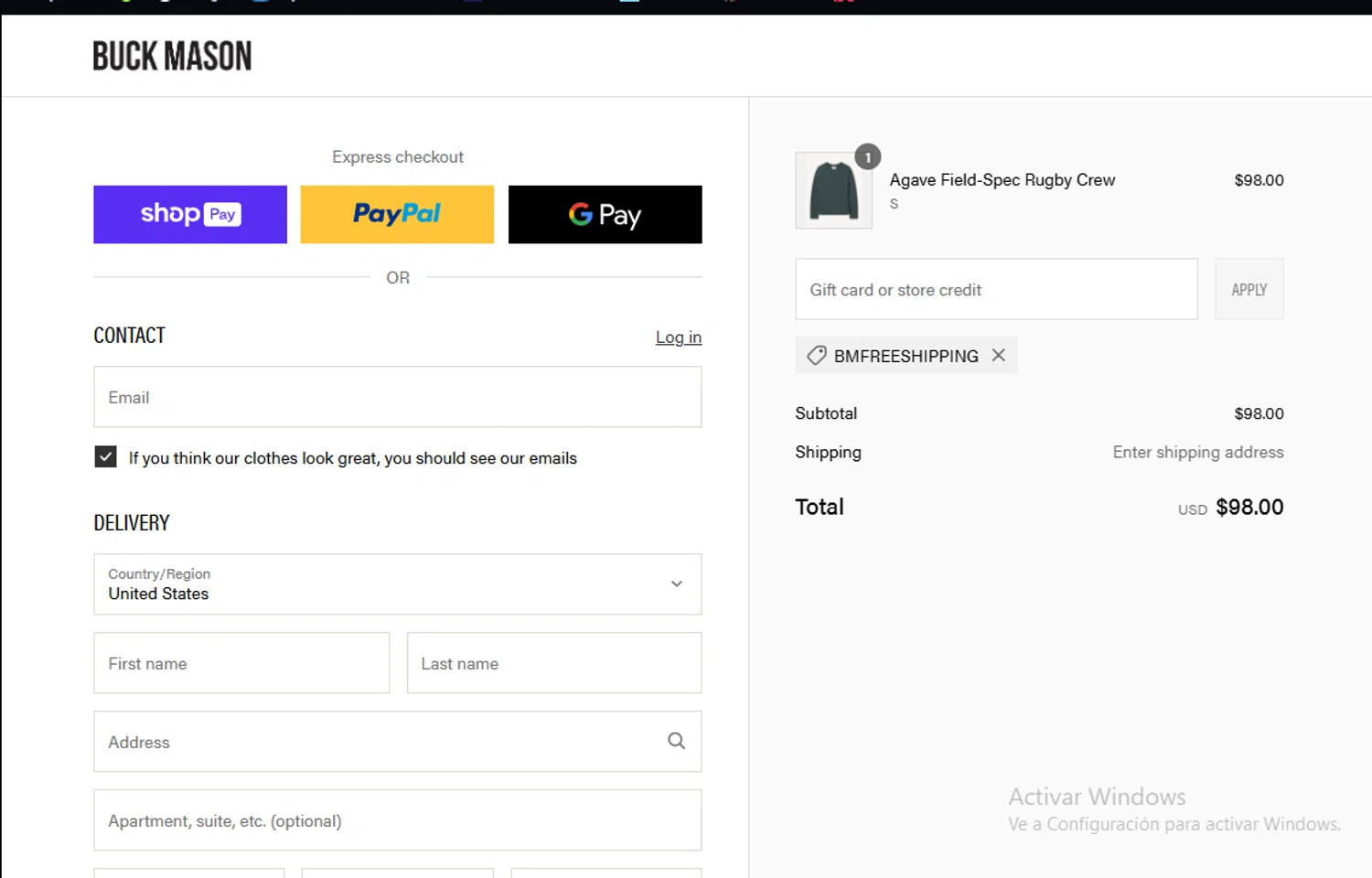The width and height of the screenshot is (1372, 878).
Task: Click the size S label under product
Action: click(x=894, y=204)
